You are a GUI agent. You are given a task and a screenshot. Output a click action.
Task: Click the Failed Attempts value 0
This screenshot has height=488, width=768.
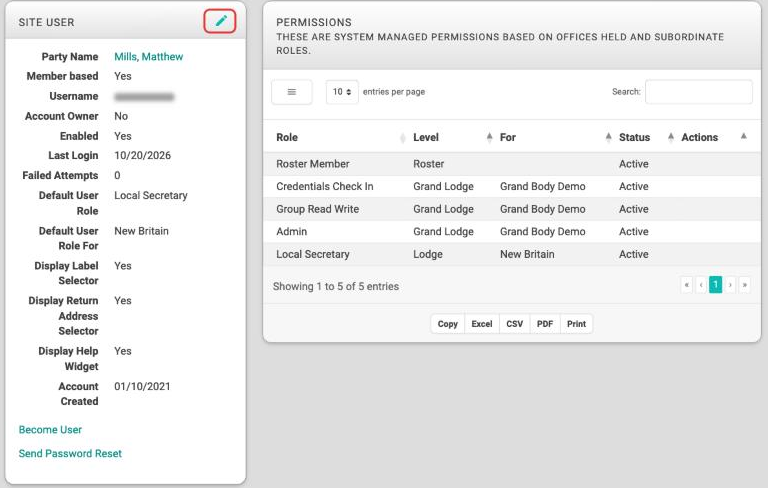point(117,175)
